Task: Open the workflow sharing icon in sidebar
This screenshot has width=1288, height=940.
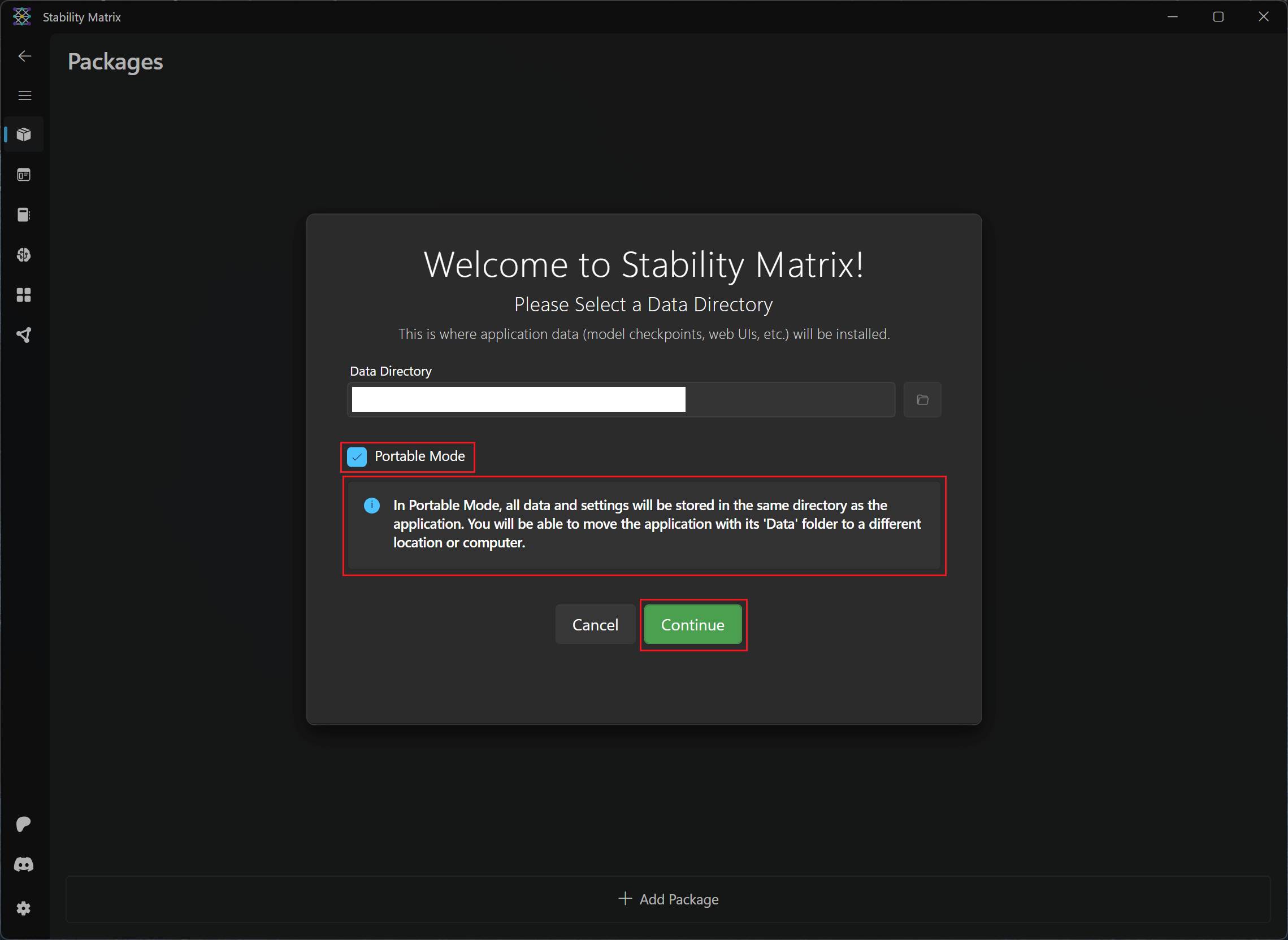Action: 23,334
